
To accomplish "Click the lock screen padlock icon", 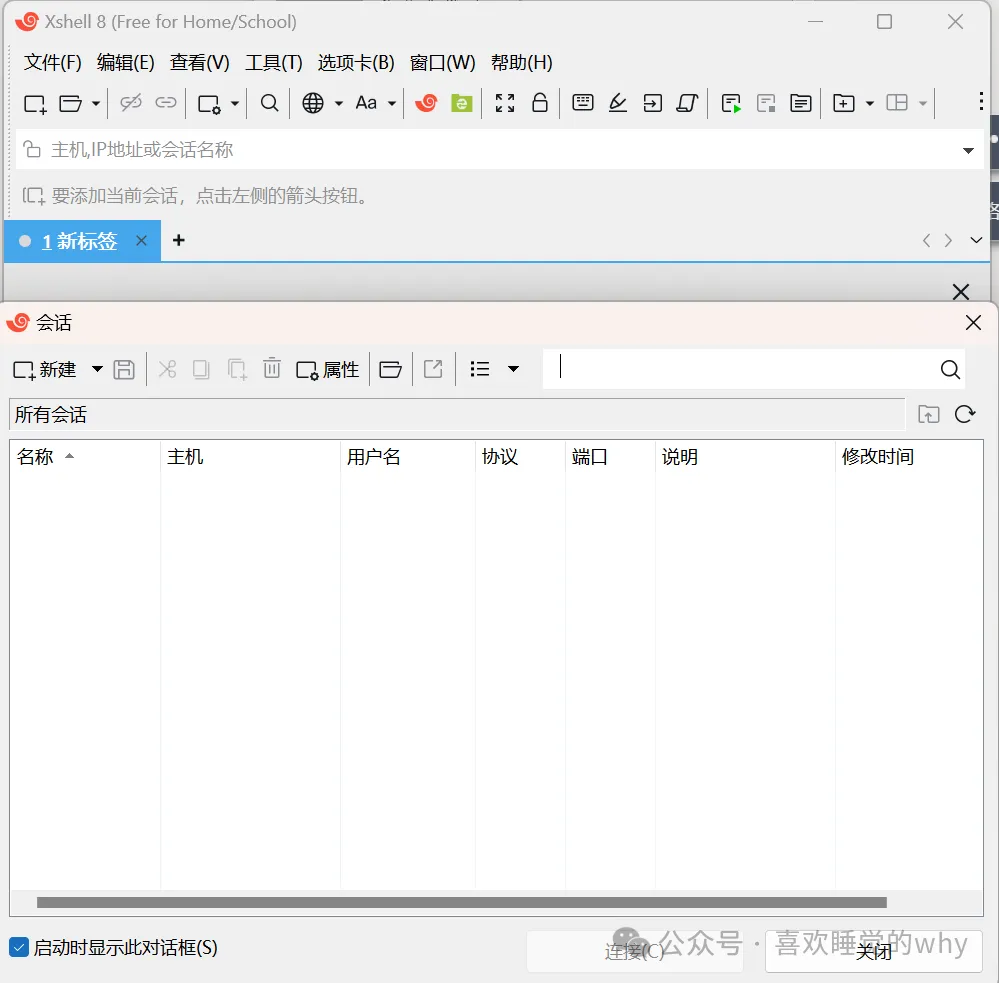I will click(x=540, y=103).
